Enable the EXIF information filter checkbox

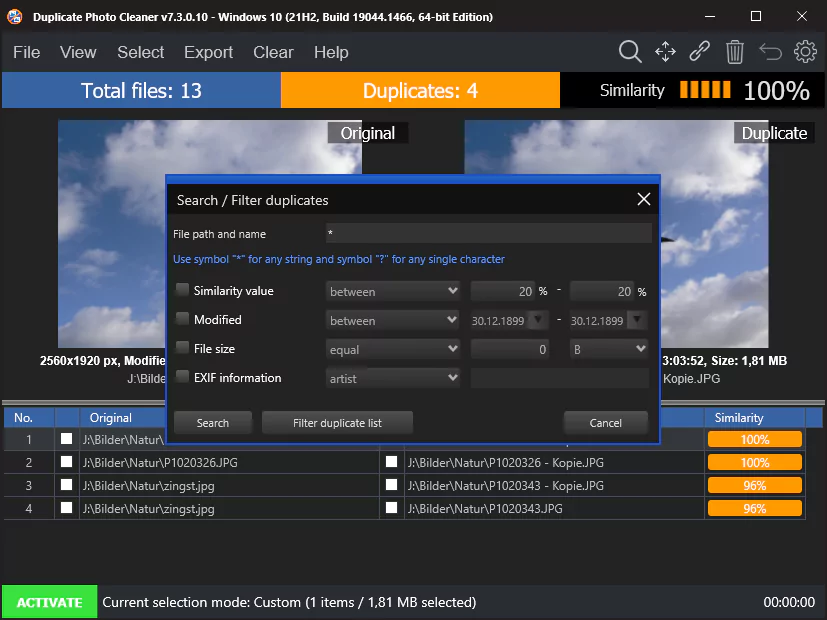pyautogui.click(x=182, y=377)
